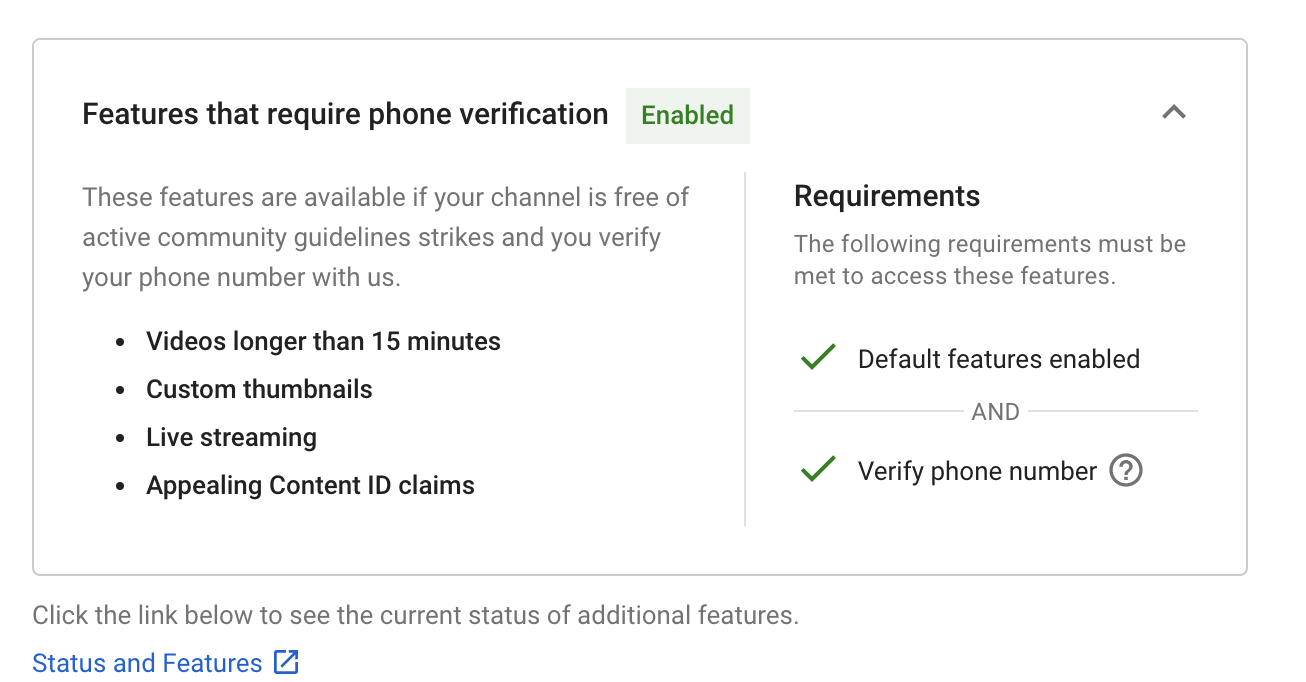Click the green checkmark beside Verify phone number
The width and height of the screenshot is (1306, 682).
(x=818, y=469)
